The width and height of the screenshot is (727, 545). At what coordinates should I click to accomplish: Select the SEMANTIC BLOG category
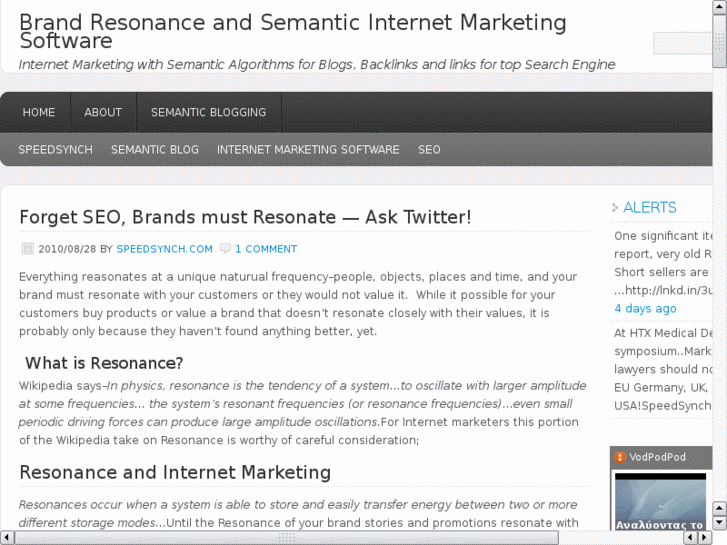(155, 150)
